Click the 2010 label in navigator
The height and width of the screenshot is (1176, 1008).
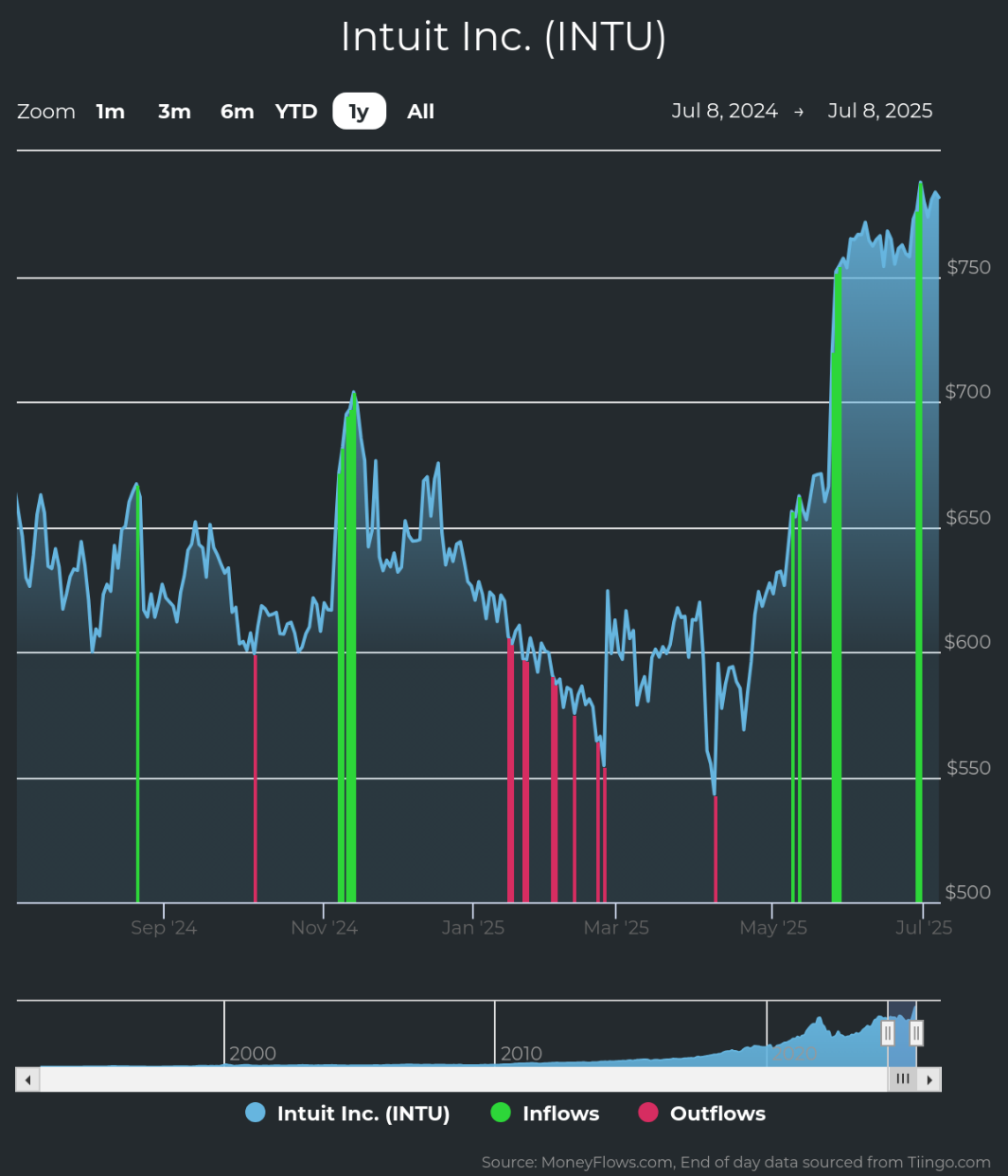click(522, 1053)
